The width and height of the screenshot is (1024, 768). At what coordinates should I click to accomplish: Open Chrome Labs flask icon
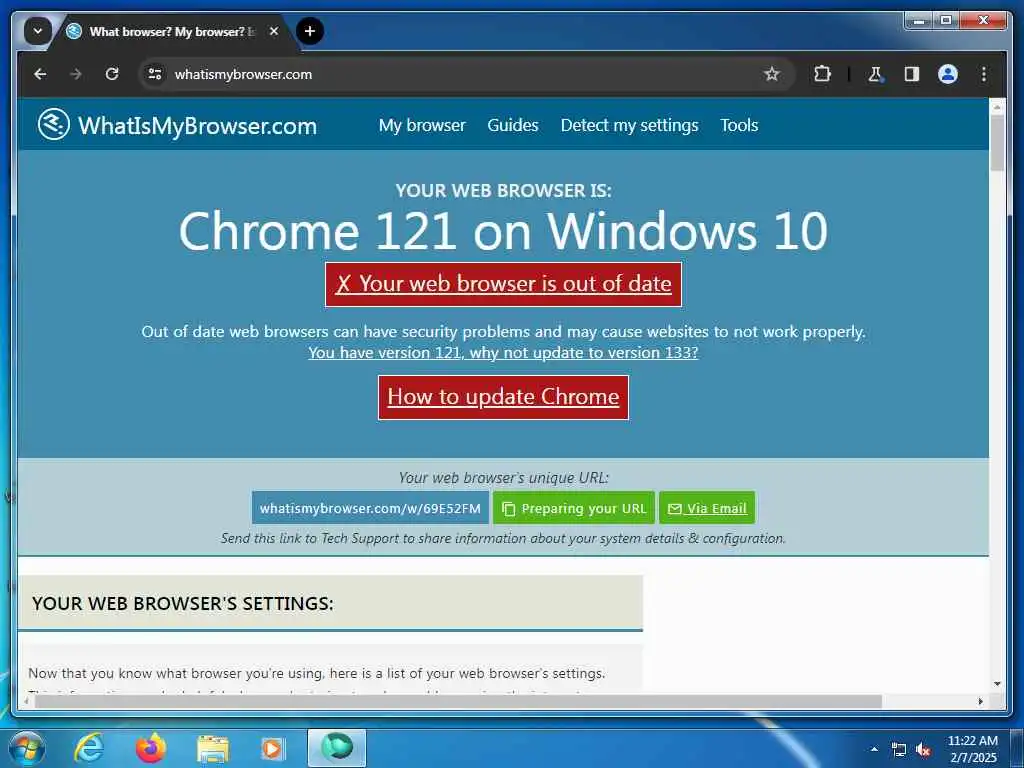(x=875, y=74)
